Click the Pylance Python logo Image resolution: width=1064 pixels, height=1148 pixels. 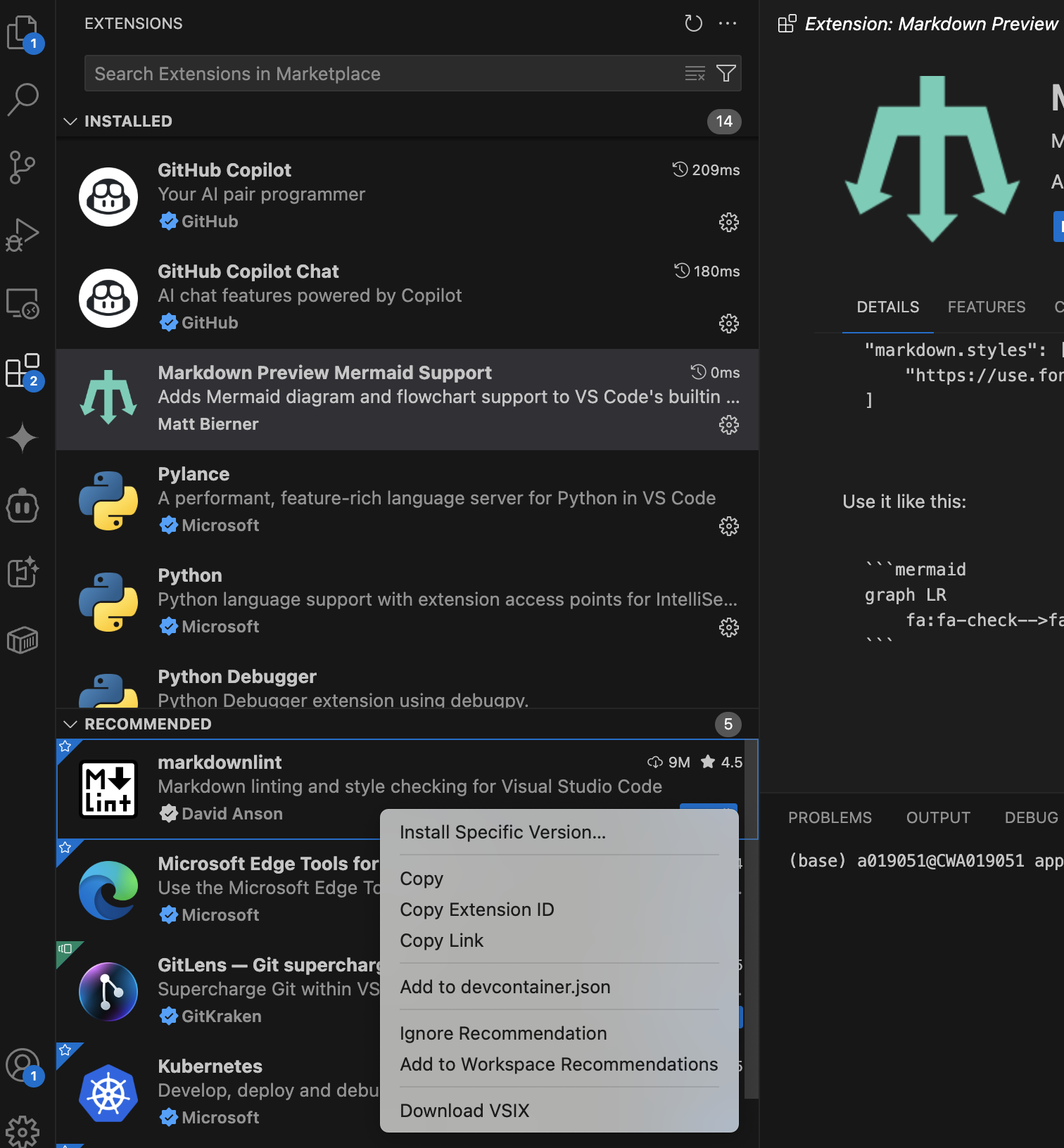(108, 501)
